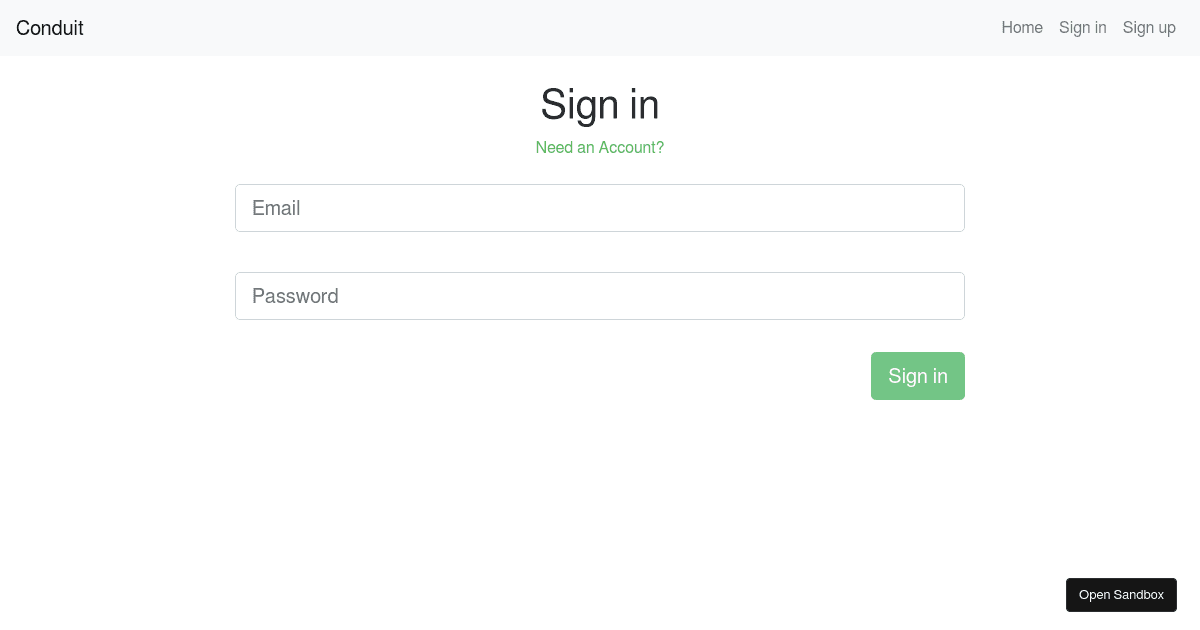Open the registration page via Sign up
1200x630 pixels.
1149,28
